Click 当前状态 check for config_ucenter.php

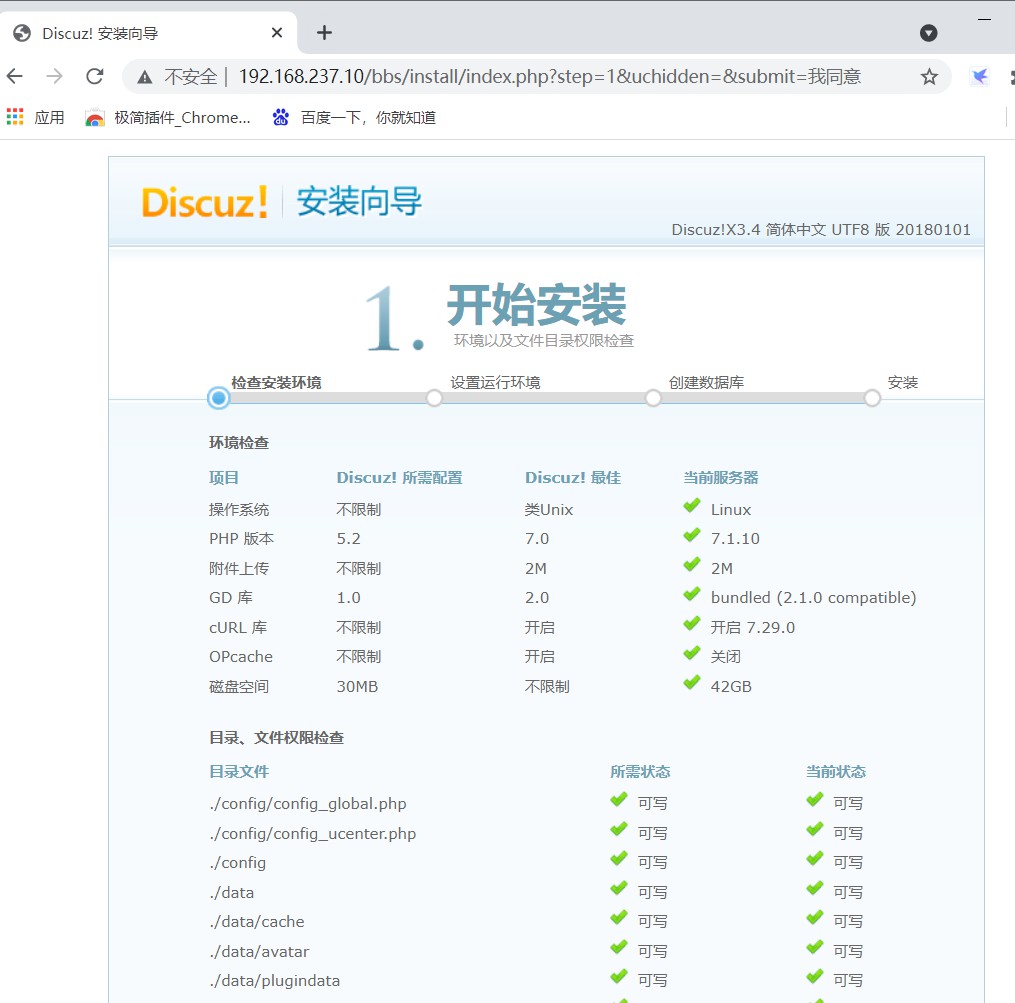(815, 829)
